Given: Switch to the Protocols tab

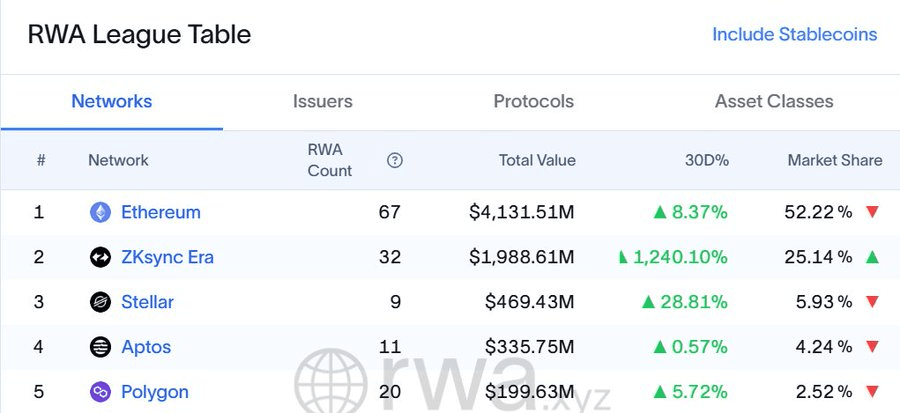Looking at the screenshot, I should pos(534,102).
